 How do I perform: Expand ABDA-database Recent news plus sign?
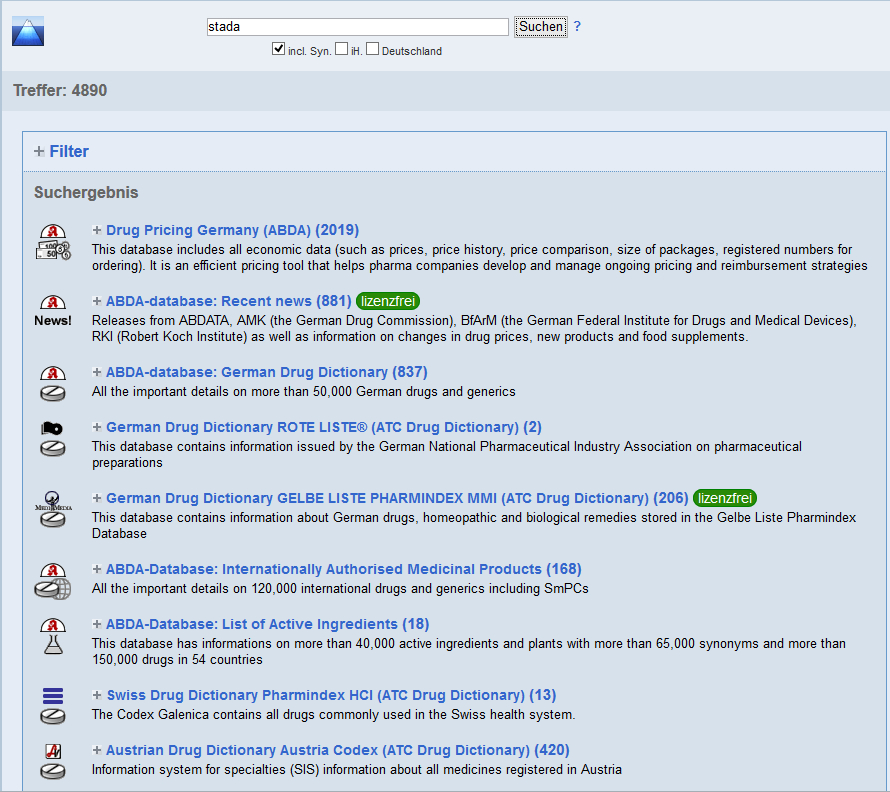coord(97,301)
